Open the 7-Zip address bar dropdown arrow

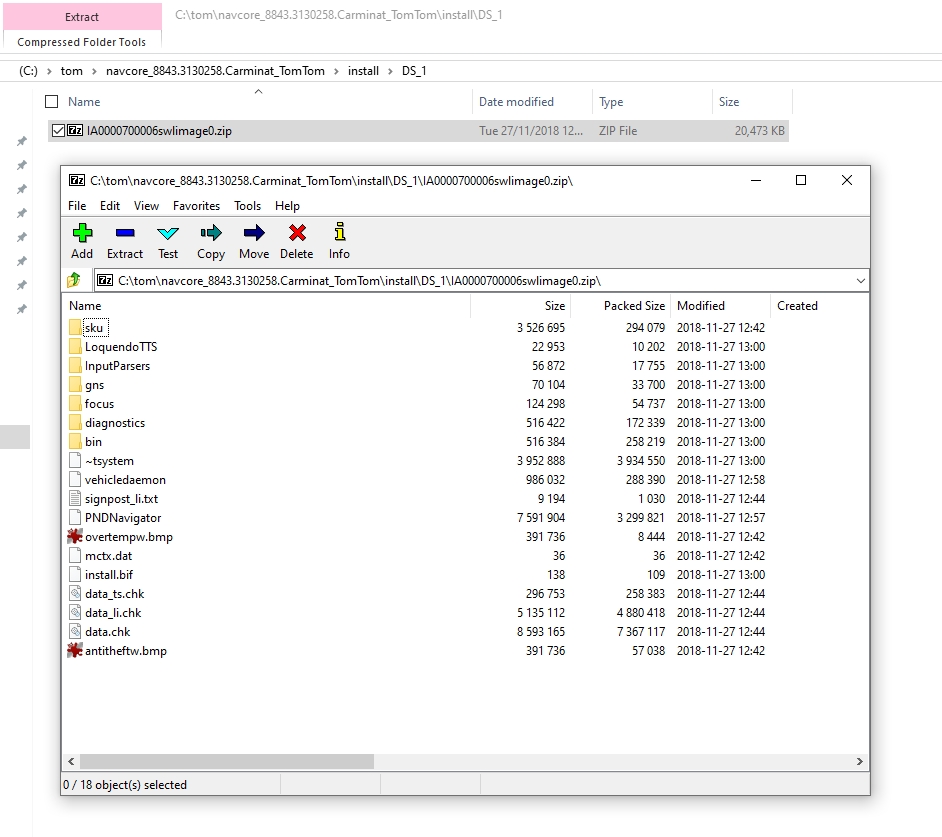click(860, 281)
